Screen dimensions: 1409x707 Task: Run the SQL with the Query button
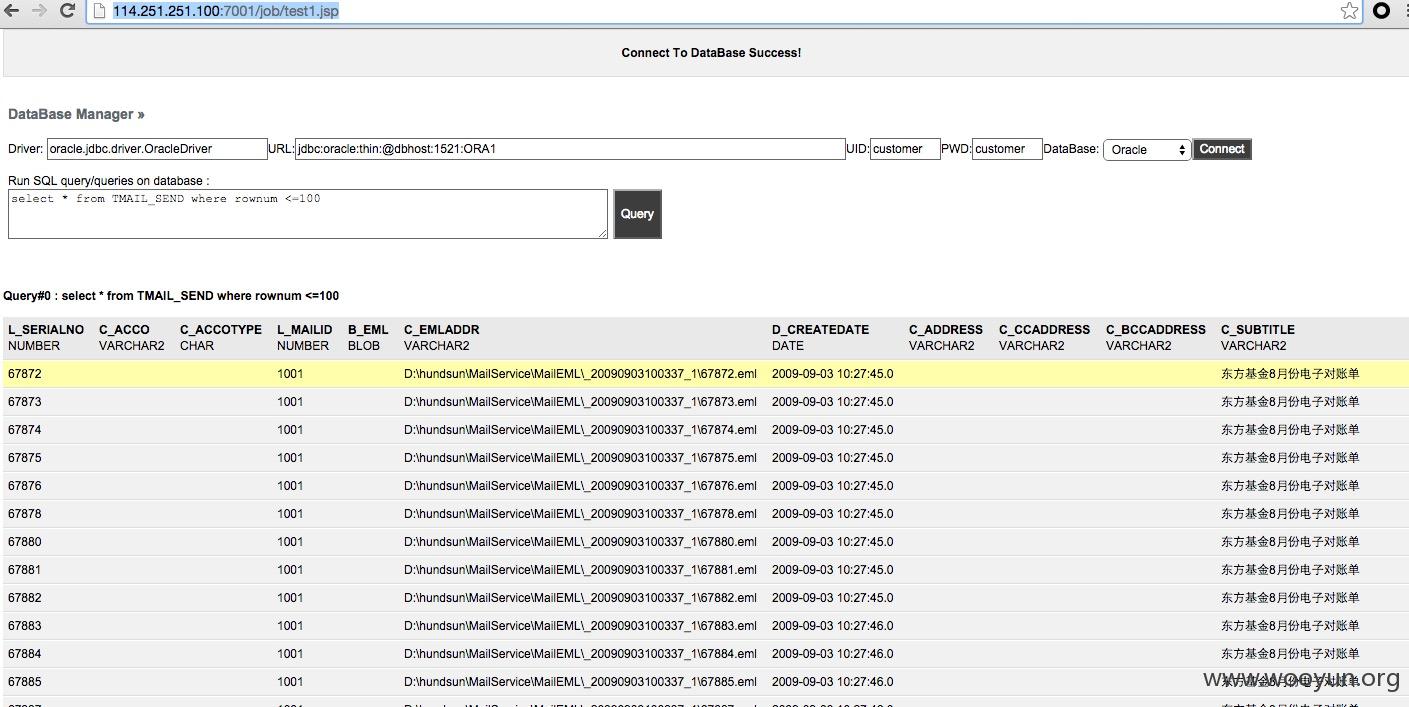637,214
